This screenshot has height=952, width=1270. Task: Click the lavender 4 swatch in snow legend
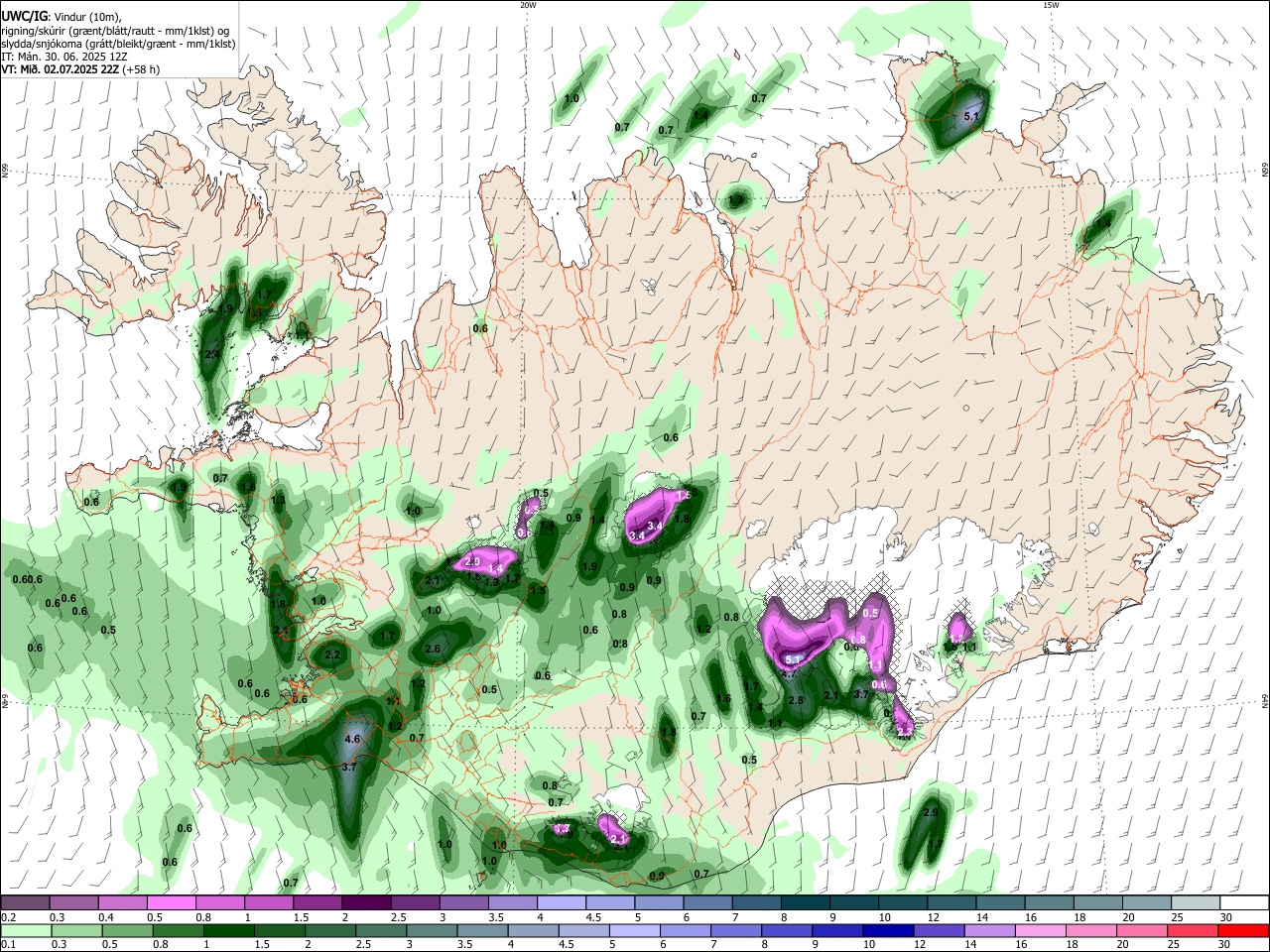tap(562, 903)
